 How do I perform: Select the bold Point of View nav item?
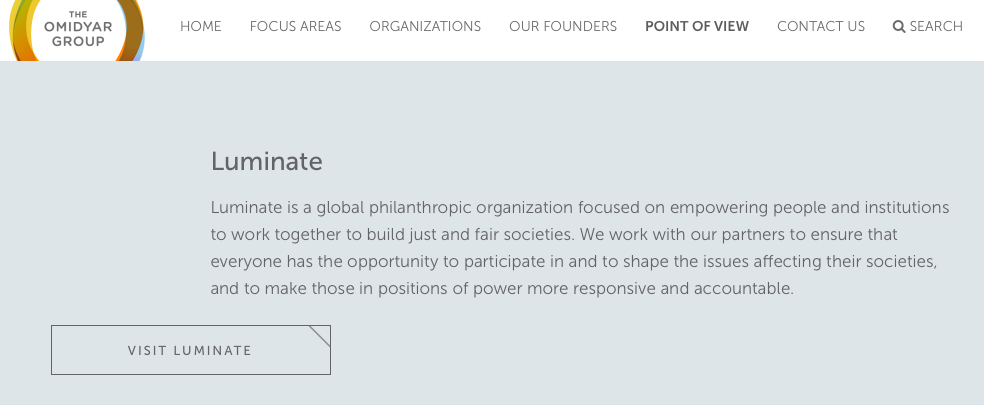point(697,26)
